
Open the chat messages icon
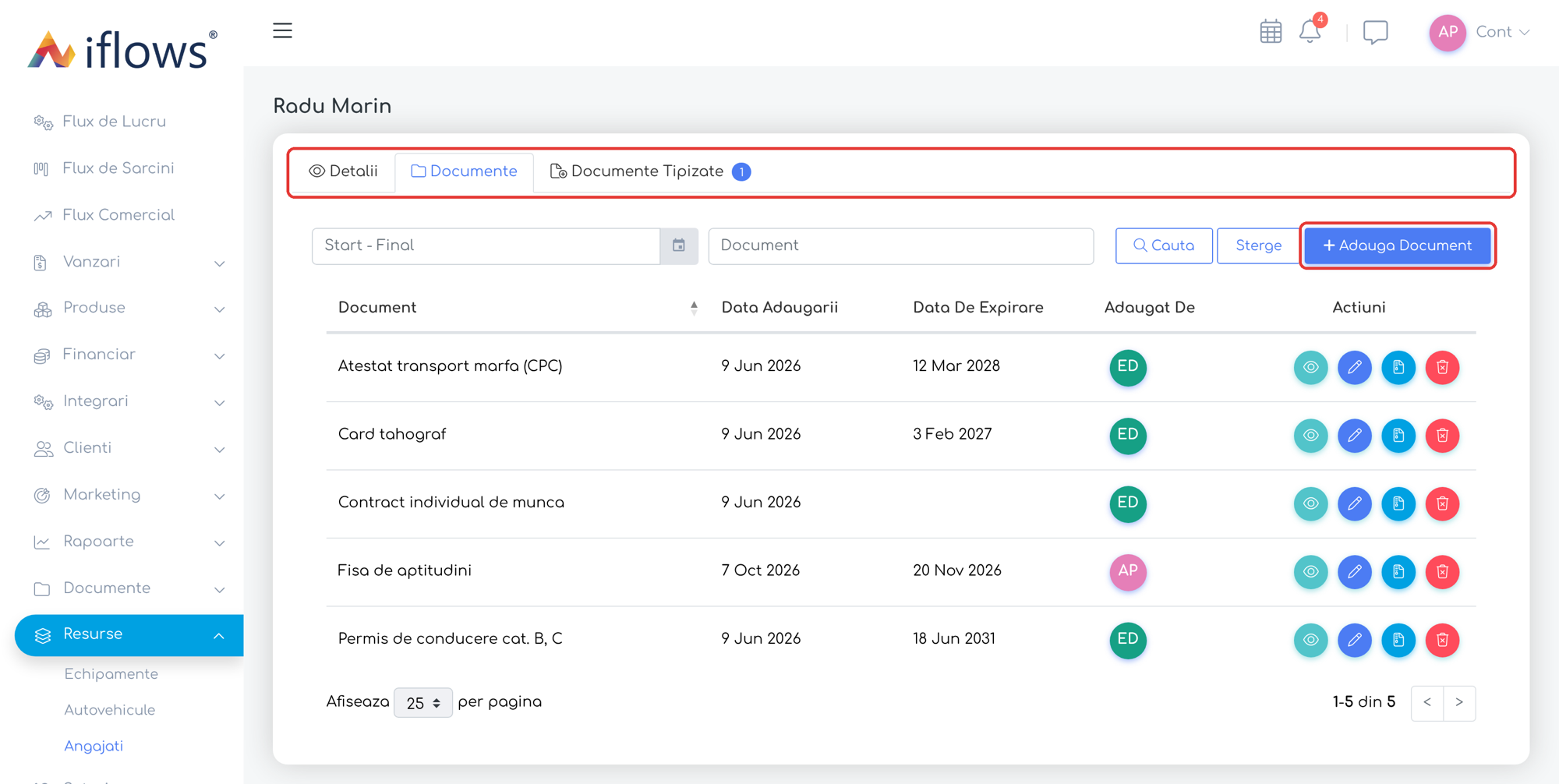point(1375,32)
